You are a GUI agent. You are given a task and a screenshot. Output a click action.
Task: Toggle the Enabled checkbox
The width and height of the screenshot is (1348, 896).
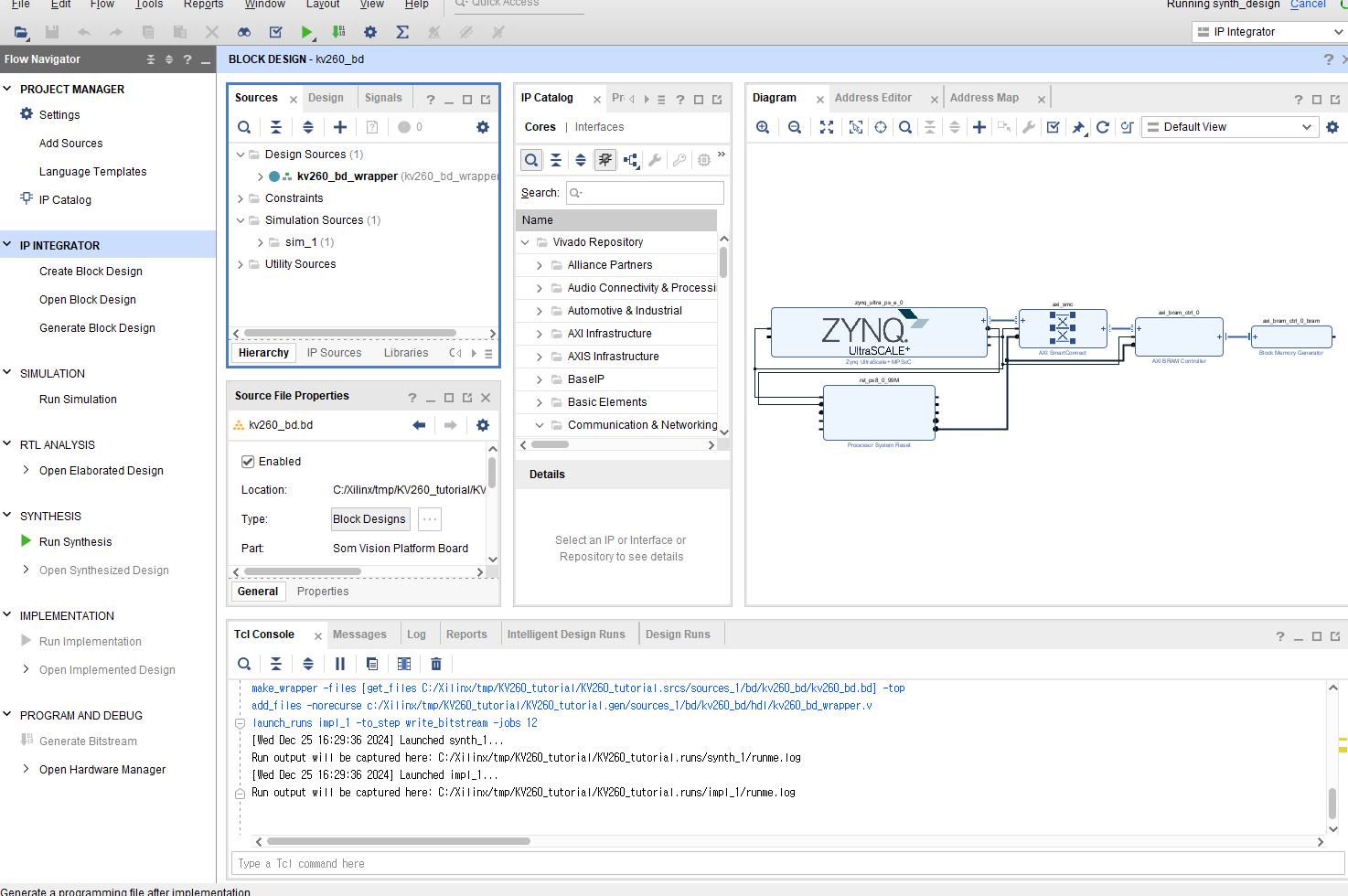pos(248,462)
